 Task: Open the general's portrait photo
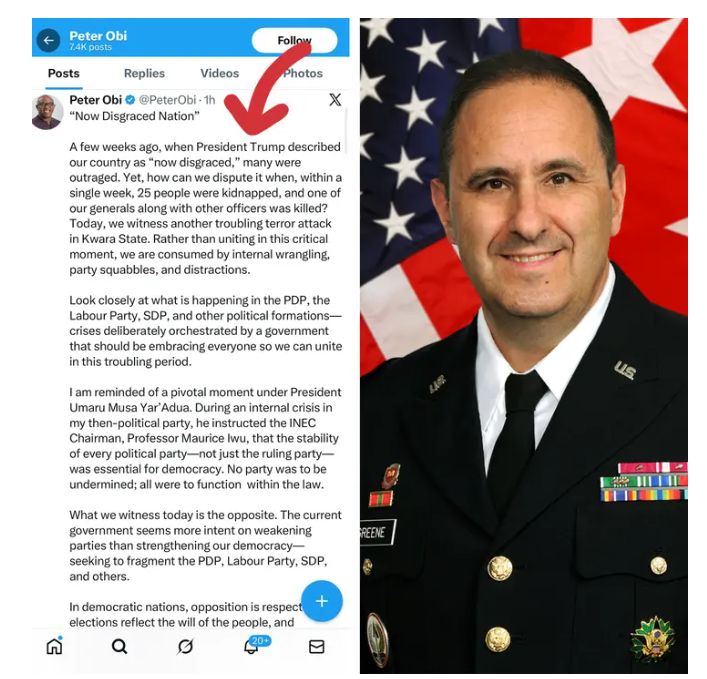click(x=523, y=346)
